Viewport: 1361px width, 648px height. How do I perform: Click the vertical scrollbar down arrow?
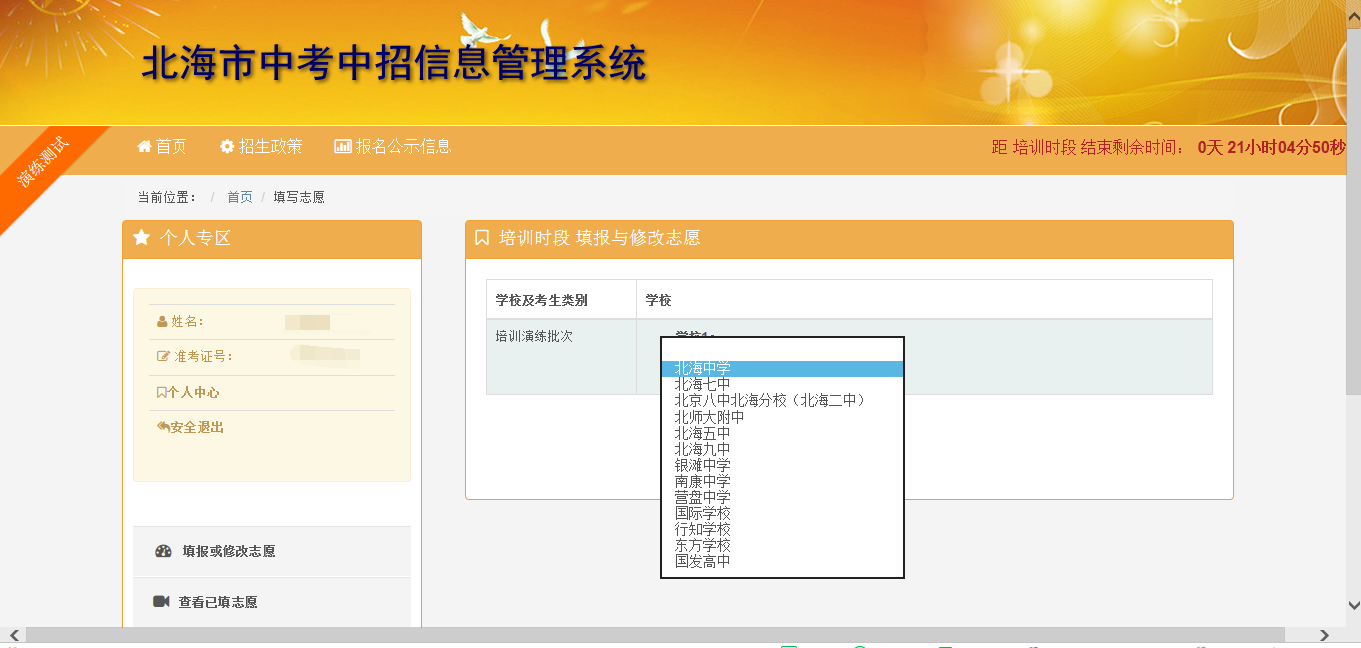click(x=1353, y=605)
